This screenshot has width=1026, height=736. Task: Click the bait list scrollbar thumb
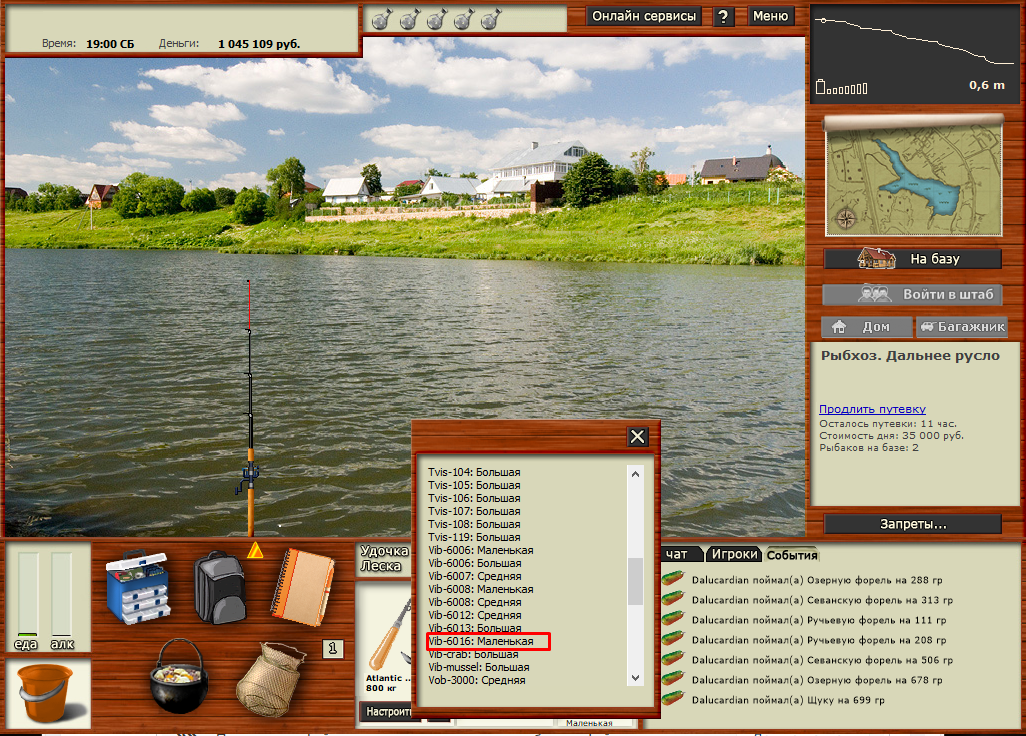(x=635, y=582)
